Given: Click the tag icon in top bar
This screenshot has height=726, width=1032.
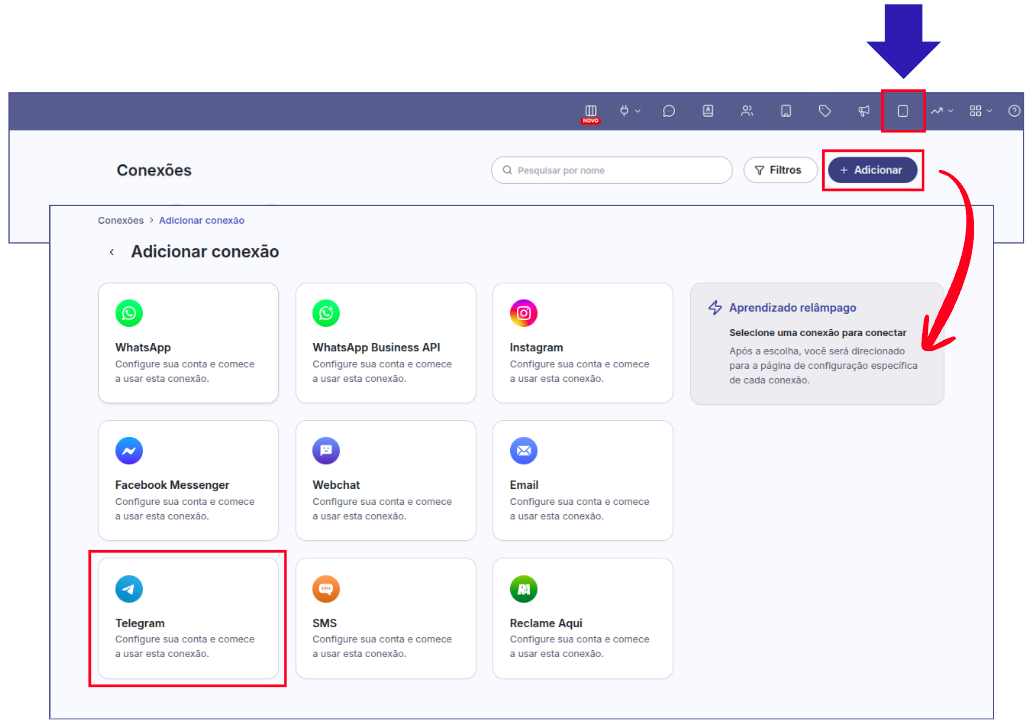Looking at the screenshot, I should [x=825, y=111].
